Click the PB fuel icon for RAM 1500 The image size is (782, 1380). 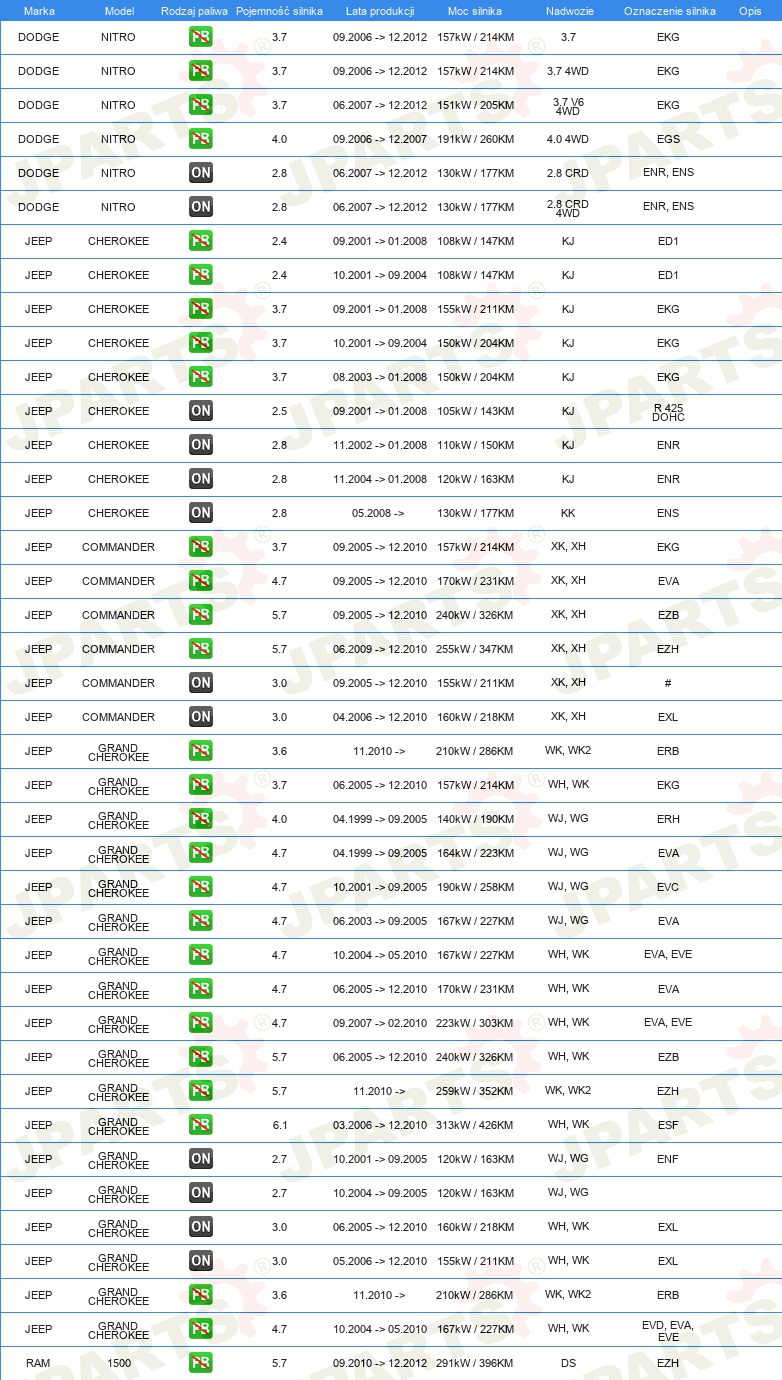(x=201, y=1363)
